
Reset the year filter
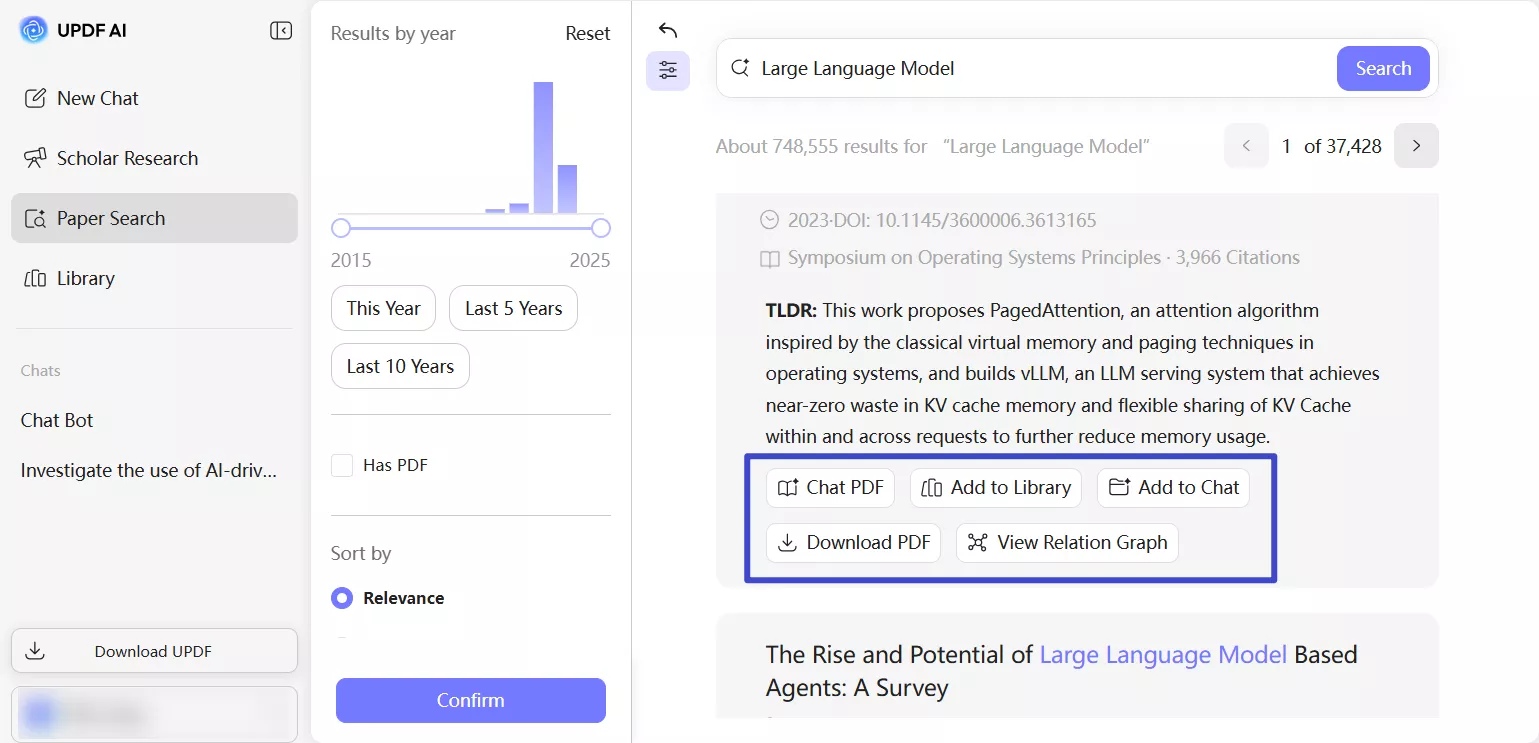click(x=587, y=33)
